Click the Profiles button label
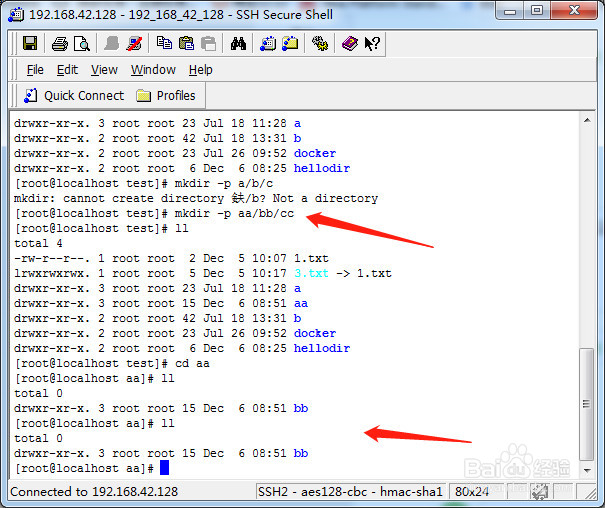 pos(176,96)
